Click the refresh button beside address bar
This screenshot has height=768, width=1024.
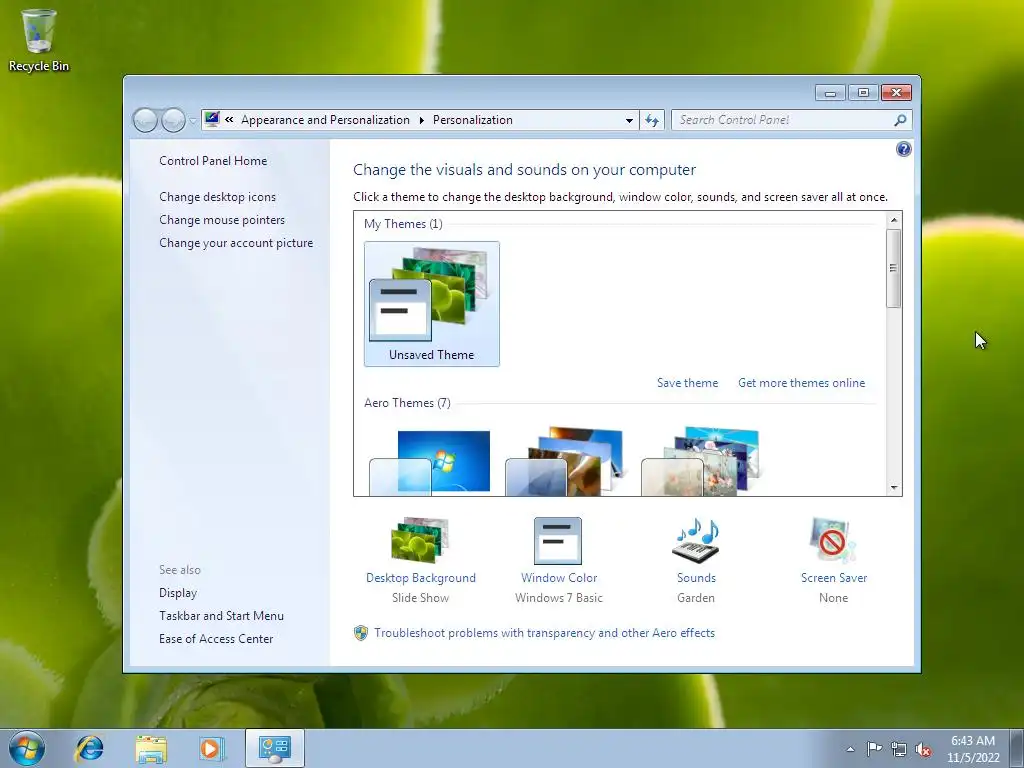point(652,120)
